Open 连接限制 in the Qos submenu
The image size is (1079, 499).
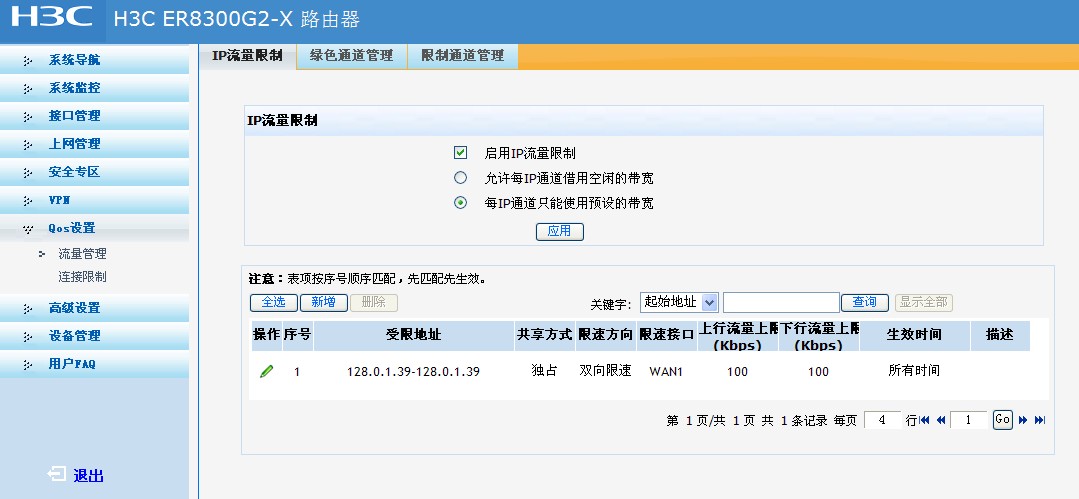coord(82,277)
